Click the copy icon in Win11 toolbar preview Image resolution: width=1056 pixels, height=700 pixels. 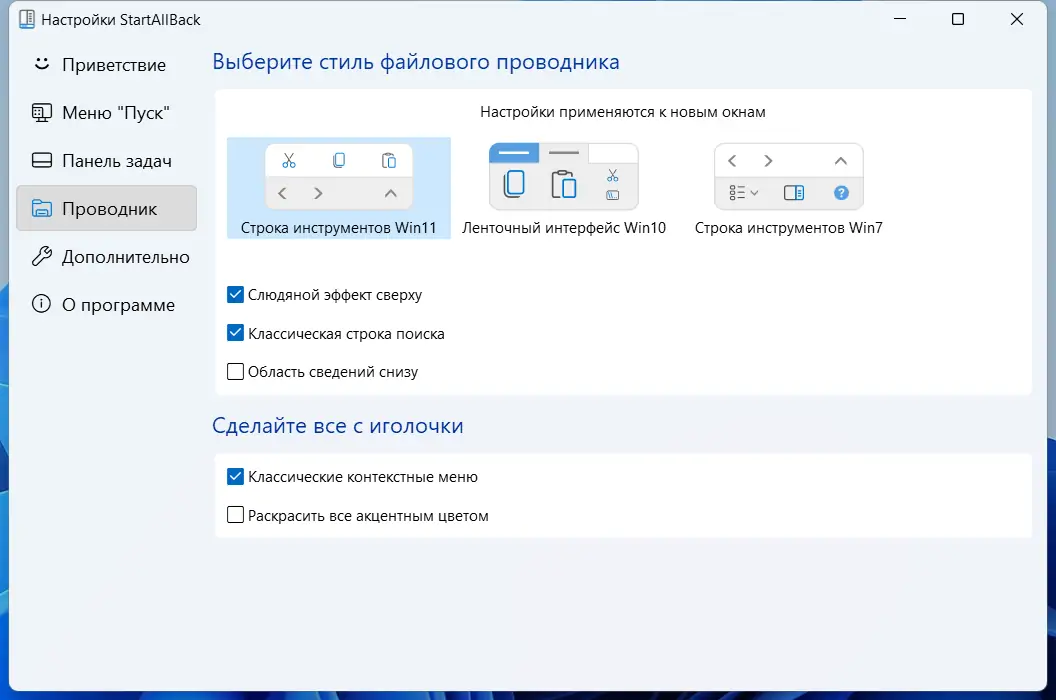click(x=338, y=159)
